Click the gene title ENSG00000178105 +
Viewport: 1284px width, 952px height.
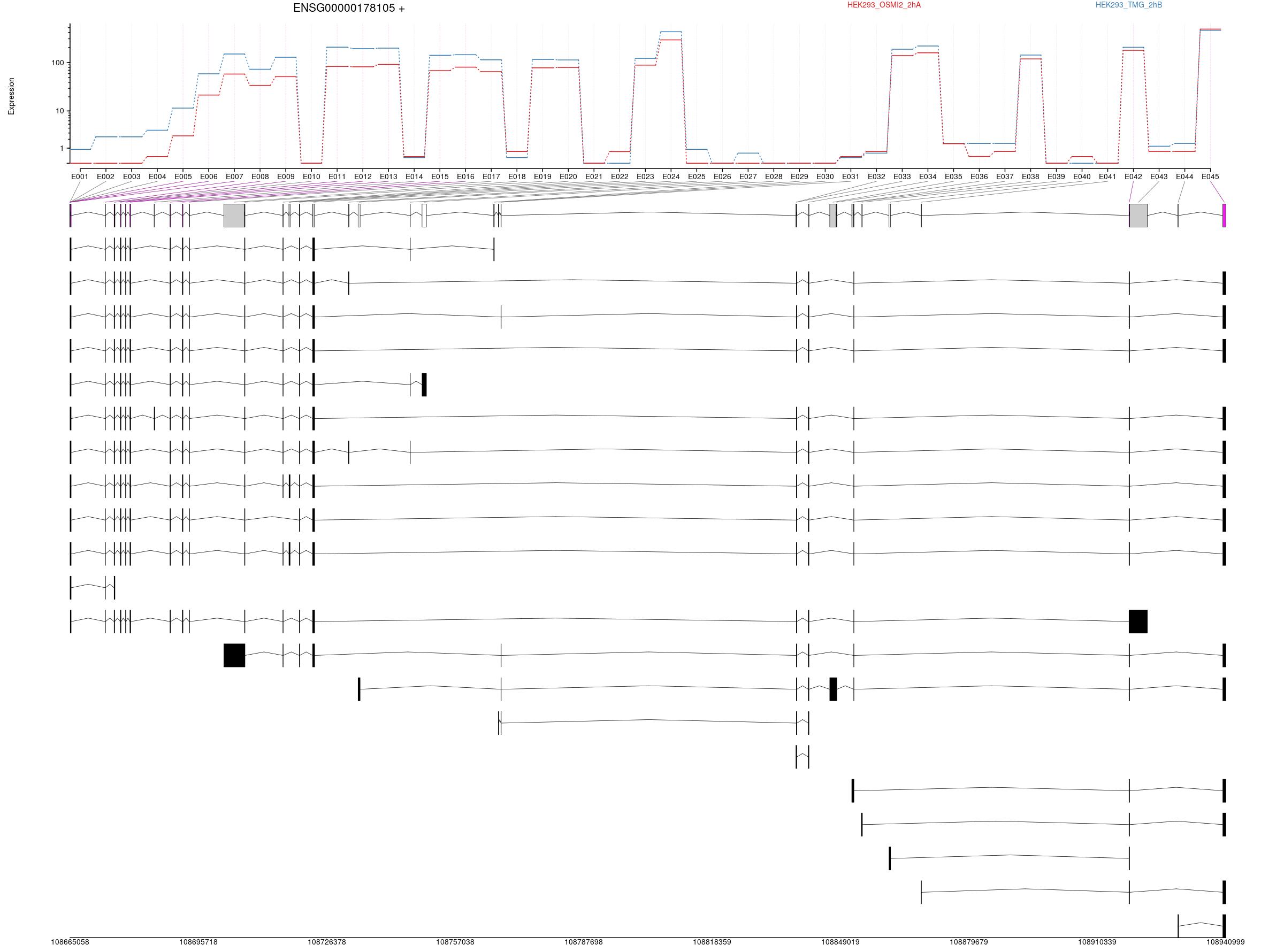pyautogui.click(x=349, y=8)
